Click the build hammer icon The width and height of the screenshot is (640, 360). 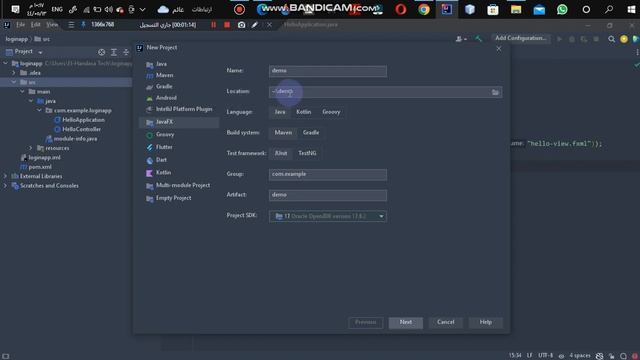[x=478, y=39]
